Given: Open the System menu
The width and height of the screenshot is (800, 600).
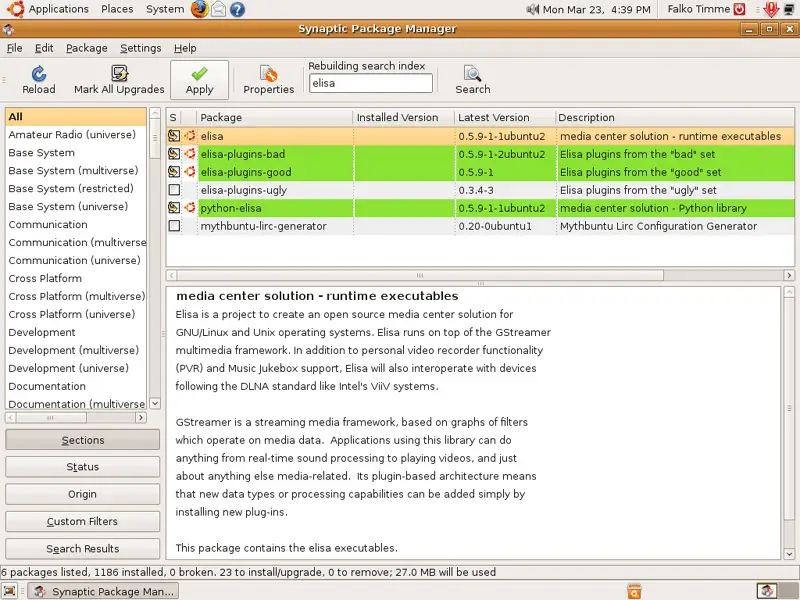Looking at the screenshot, I should pyautogui.click(x=165, y=9).
